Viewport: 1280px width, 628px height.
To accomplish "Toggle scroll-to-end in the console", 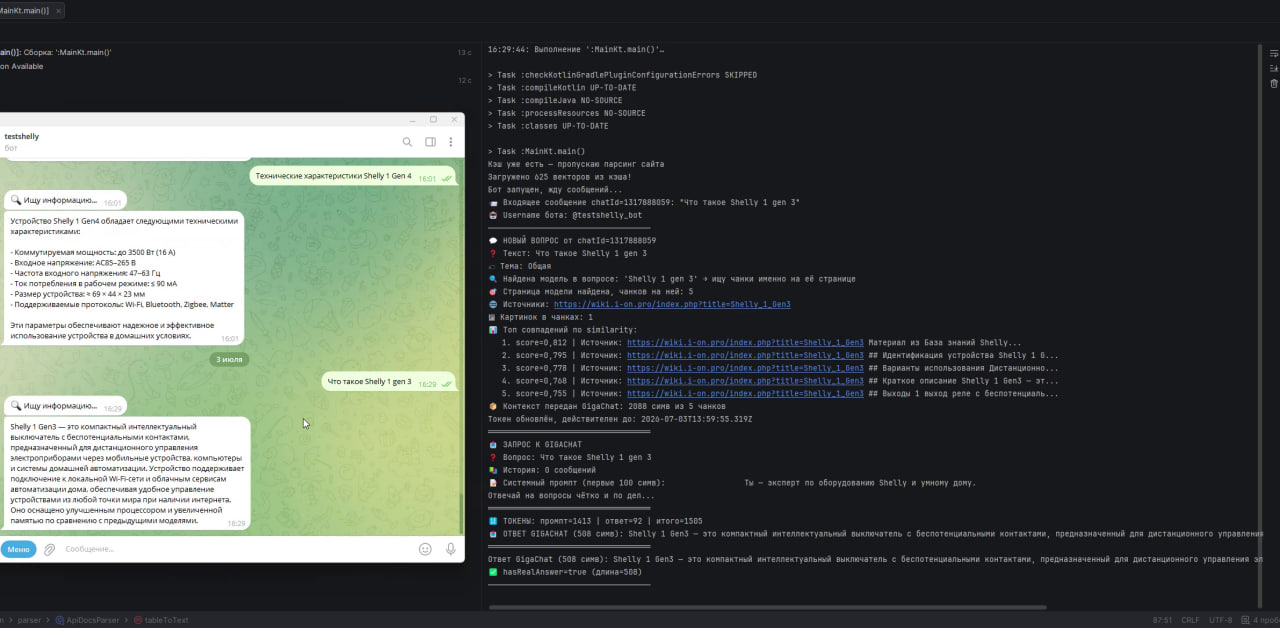I will point(1273,68).
